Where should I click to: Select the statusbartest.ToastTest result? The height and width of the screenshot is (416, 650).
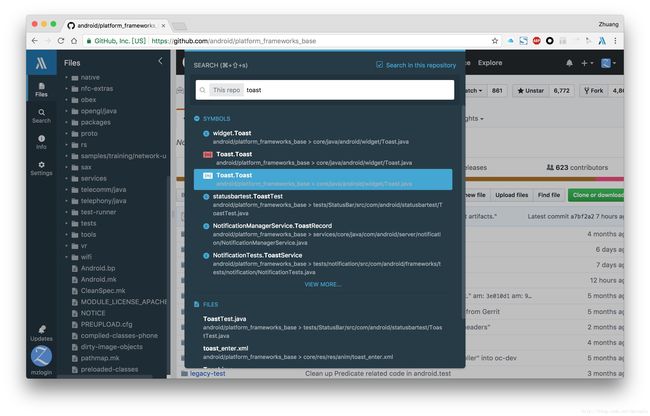323,204
